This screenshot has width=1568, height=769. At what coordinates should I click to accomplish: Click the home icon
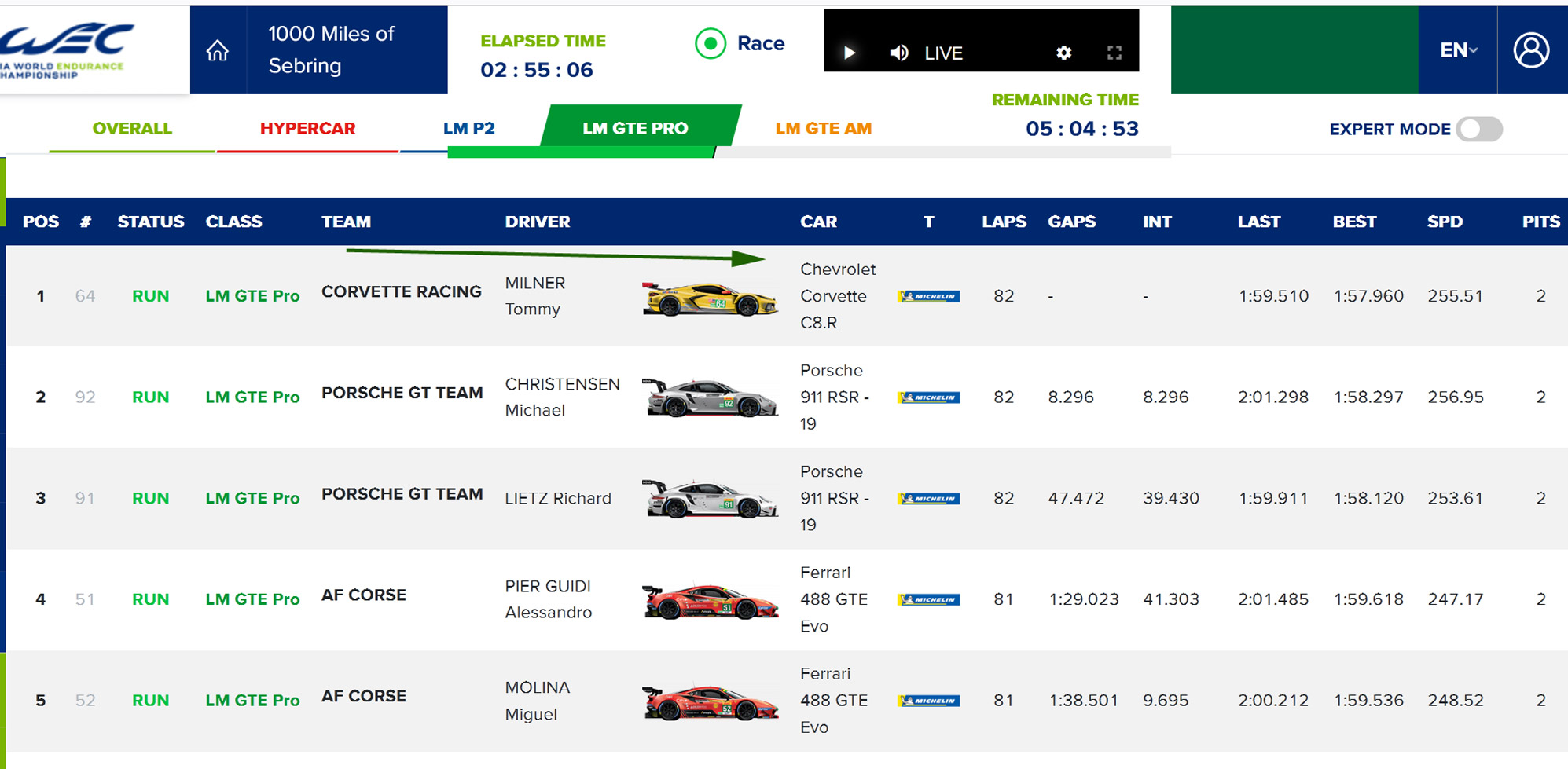point(218,51)
